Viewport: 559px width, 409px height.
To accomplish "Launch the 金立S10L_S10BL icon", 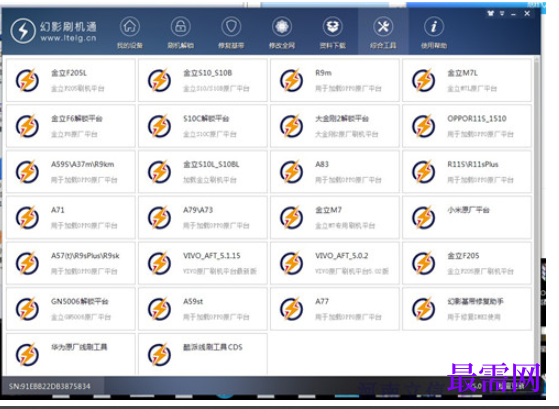I will point(159,172).
